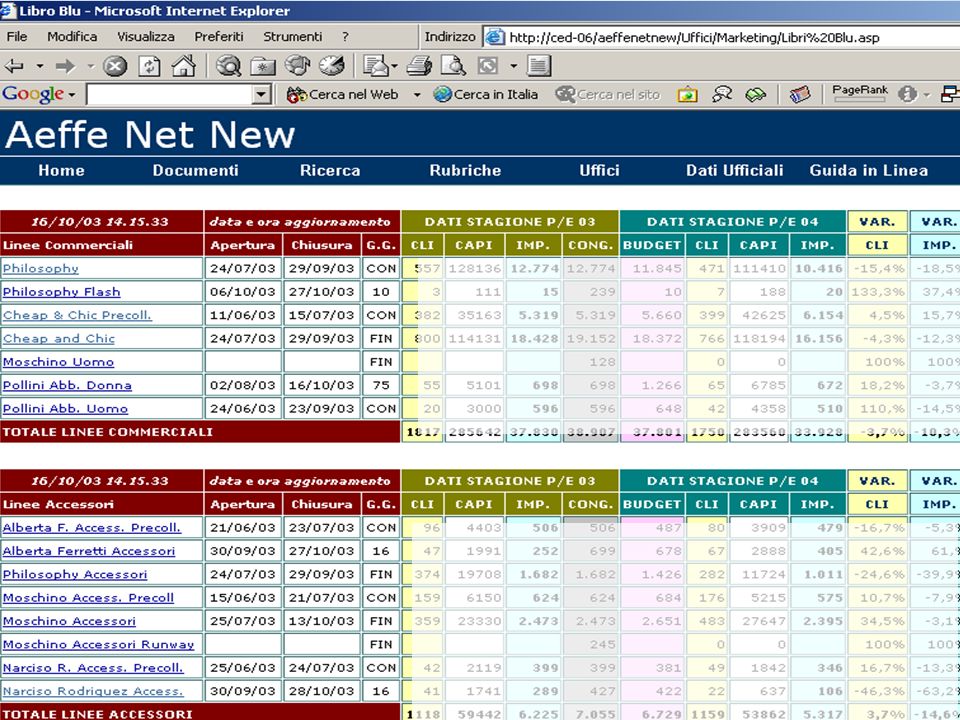
Task: Open Alberta F. Access. Precoll. link
Action: 92,527
